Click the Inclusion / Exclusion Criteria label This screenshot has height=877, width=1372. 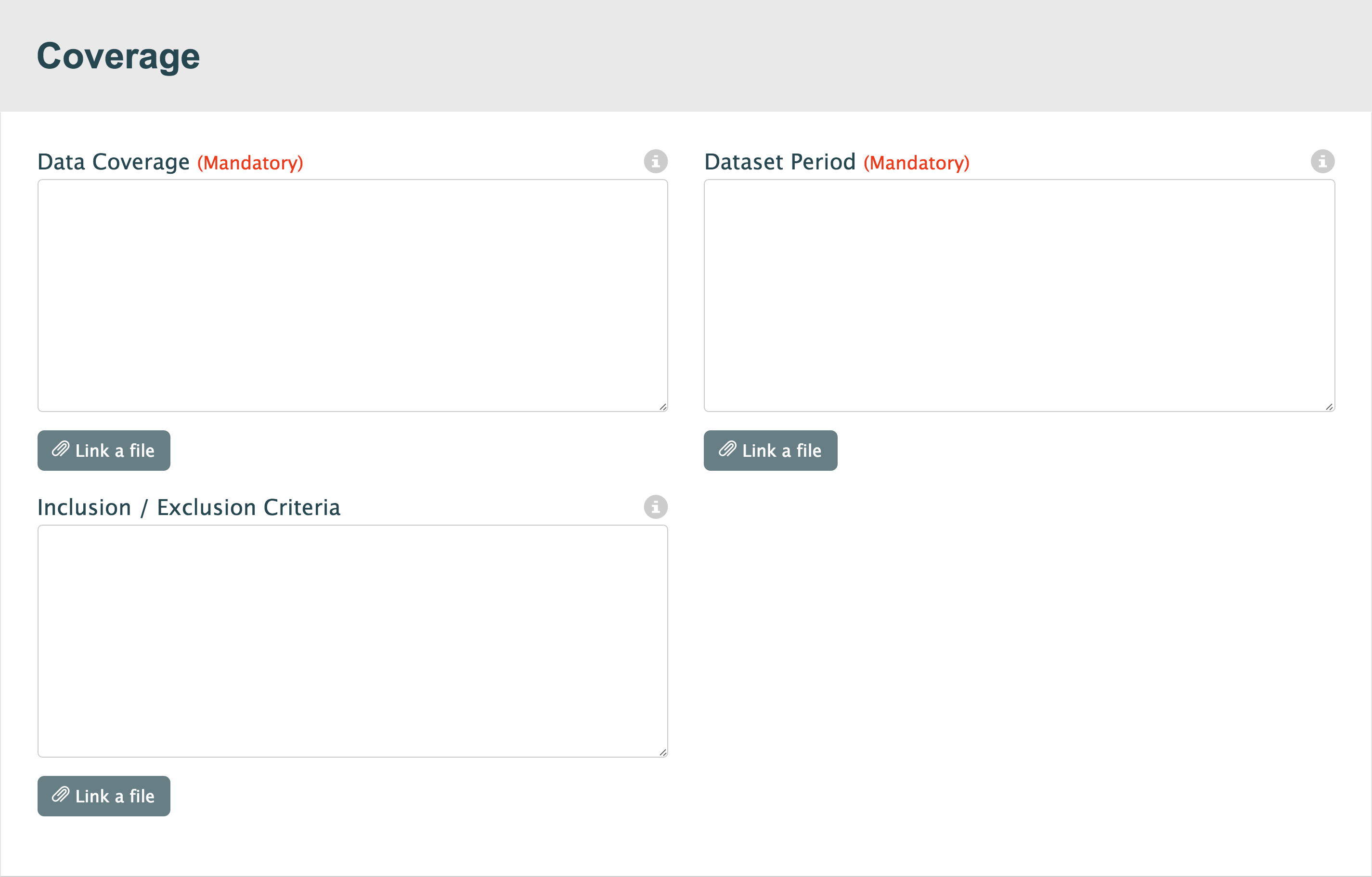189,508
